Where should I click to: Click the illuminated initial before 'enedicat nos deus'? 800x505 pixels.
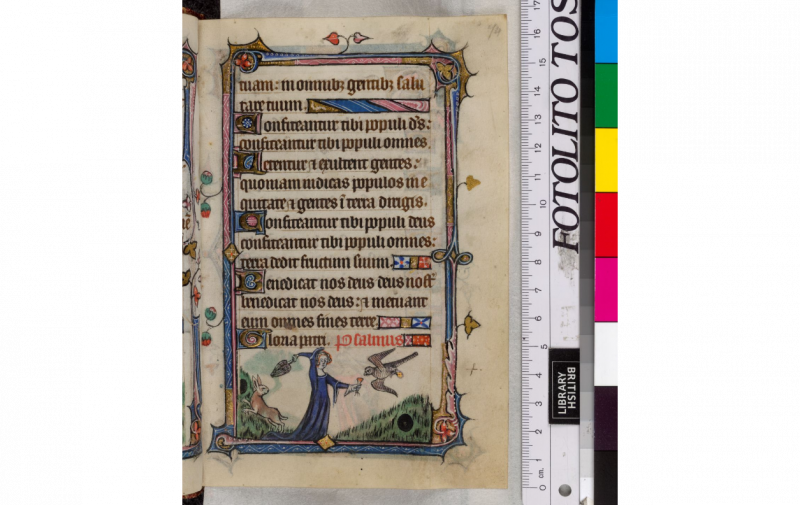[x=243, y=281]
